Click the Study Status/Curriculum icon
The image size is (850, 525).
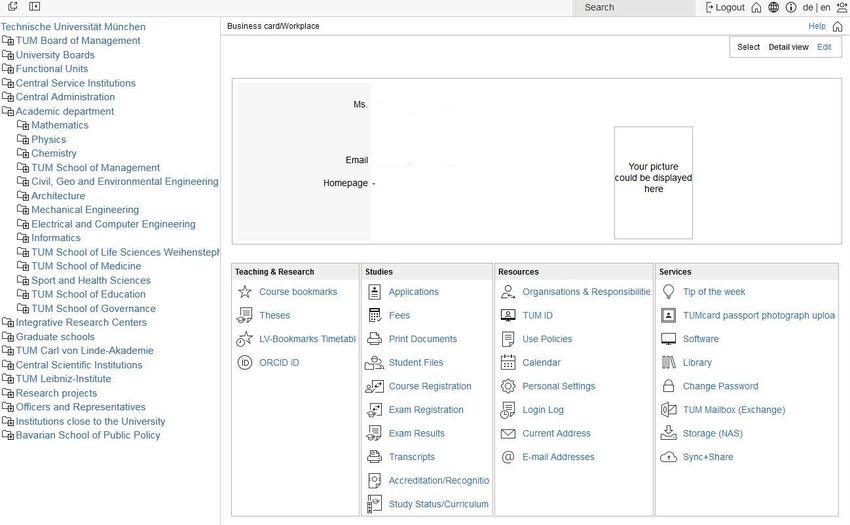click(374, 504)
